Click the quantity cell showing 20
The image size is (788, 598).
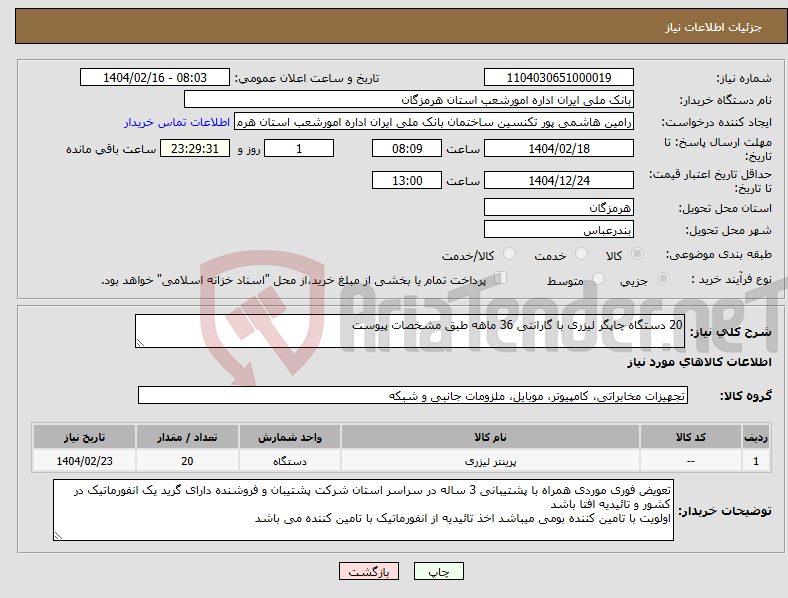pyautogui.click(x=187, y=461)
